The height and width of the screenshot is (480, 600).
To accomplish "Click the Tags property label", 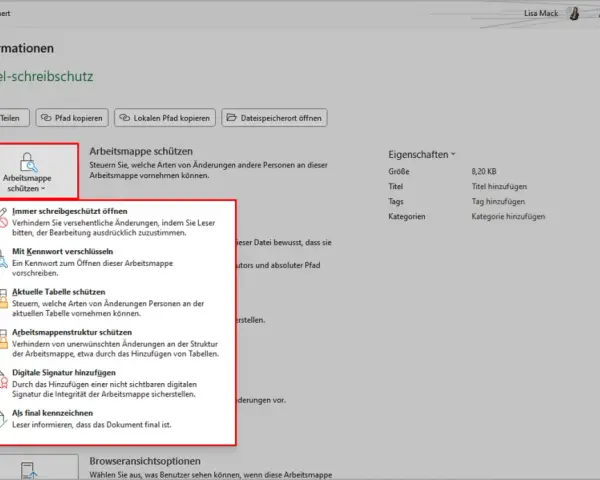I will [x=396, y=201].
